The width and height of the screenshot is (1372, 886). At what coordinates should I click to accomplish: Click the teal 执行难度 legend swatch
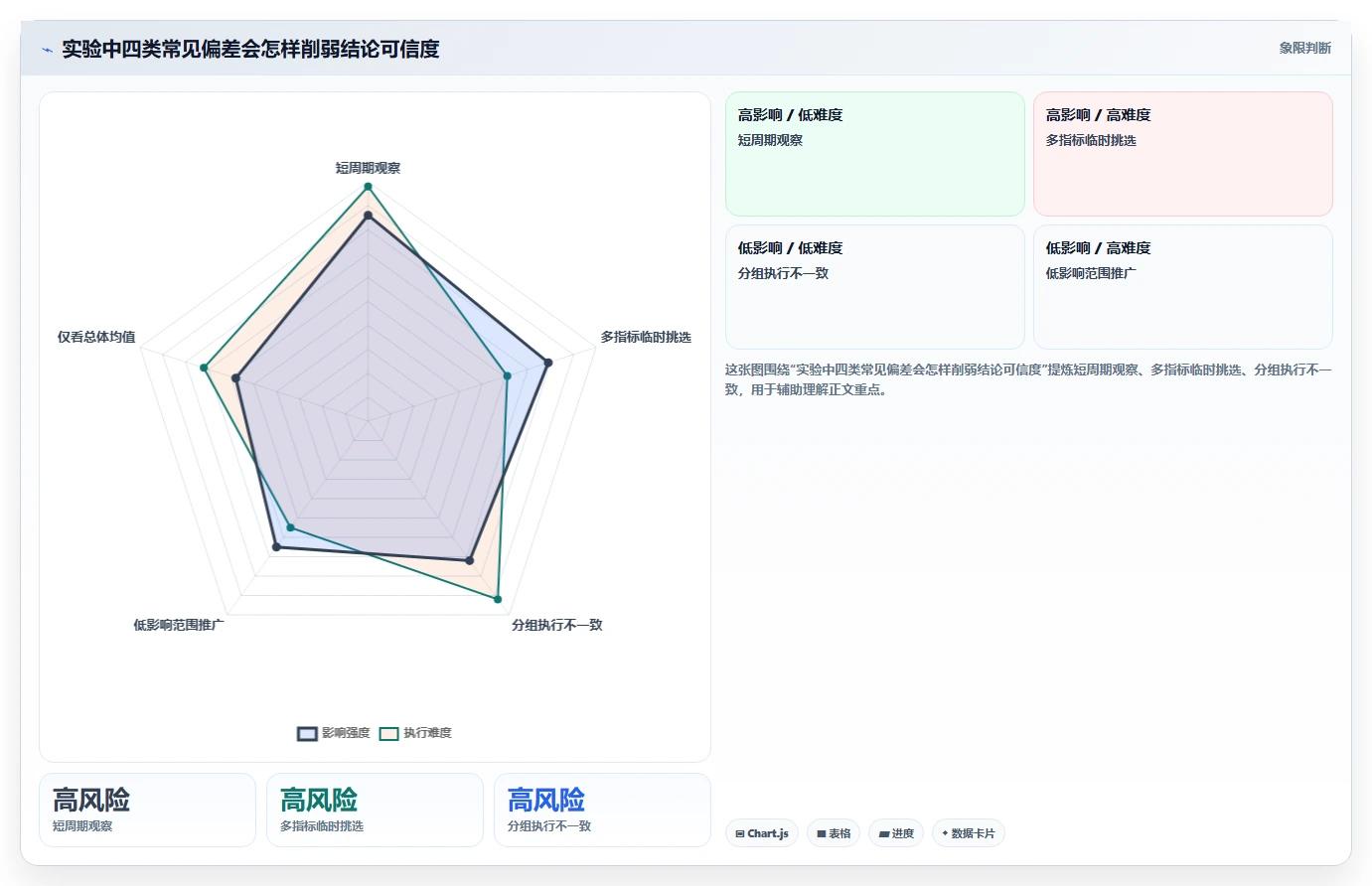pos(388,734)
